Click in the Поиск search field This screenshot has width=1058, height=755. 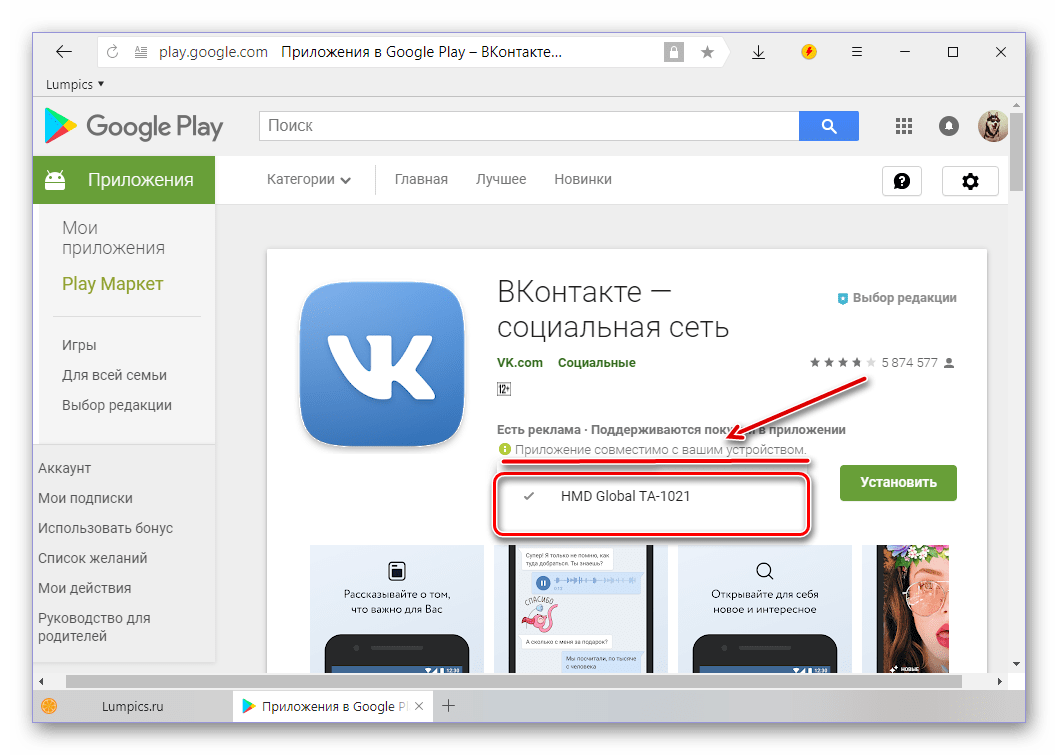[x=529, y=126]
